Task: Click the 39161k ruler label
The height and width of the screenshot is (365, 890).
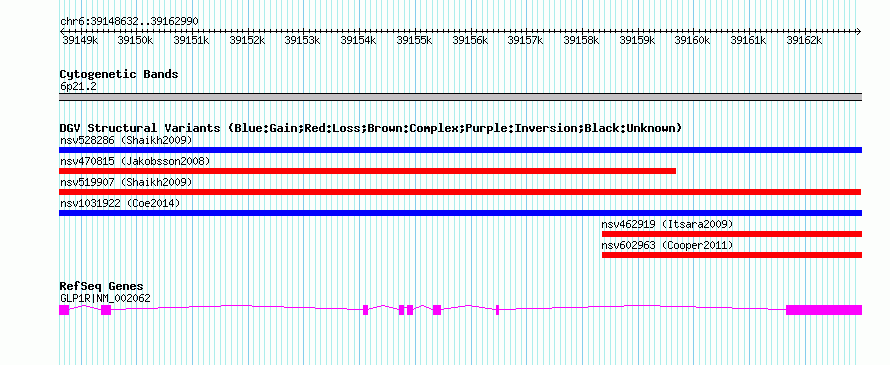Action: click(x=749, y=41)
